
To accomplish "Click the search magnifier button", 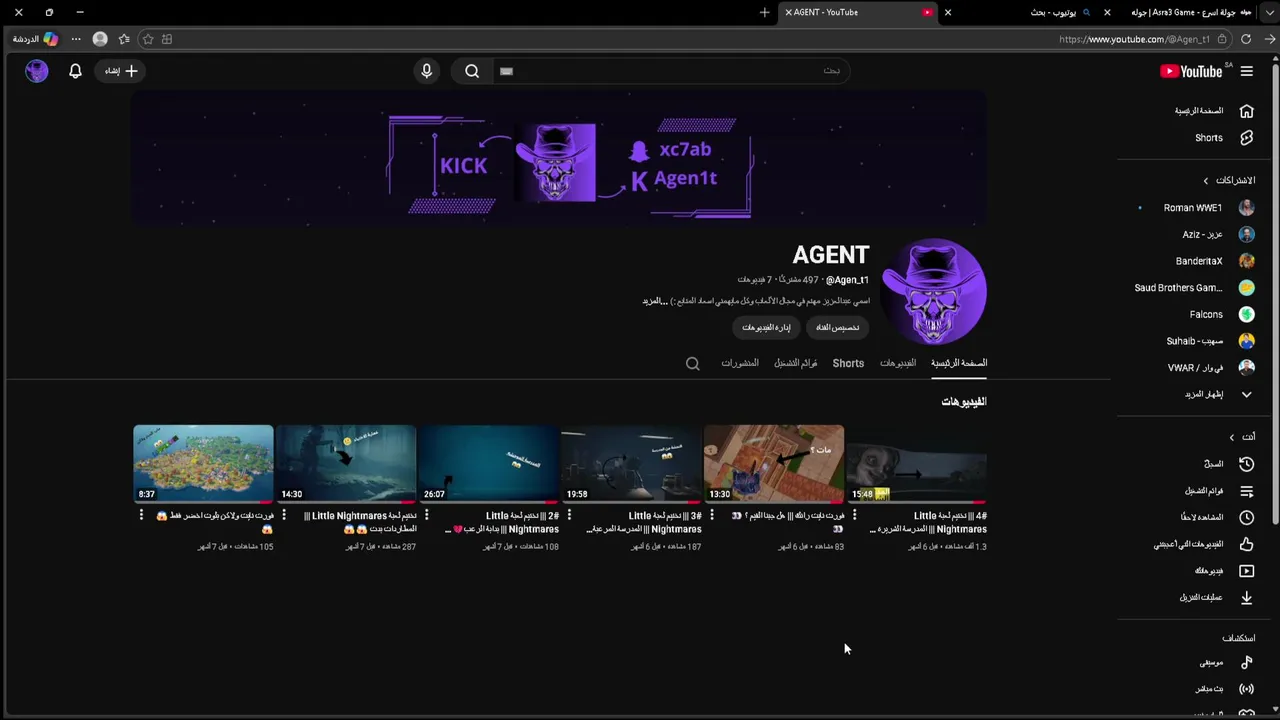I will [472, 71].
